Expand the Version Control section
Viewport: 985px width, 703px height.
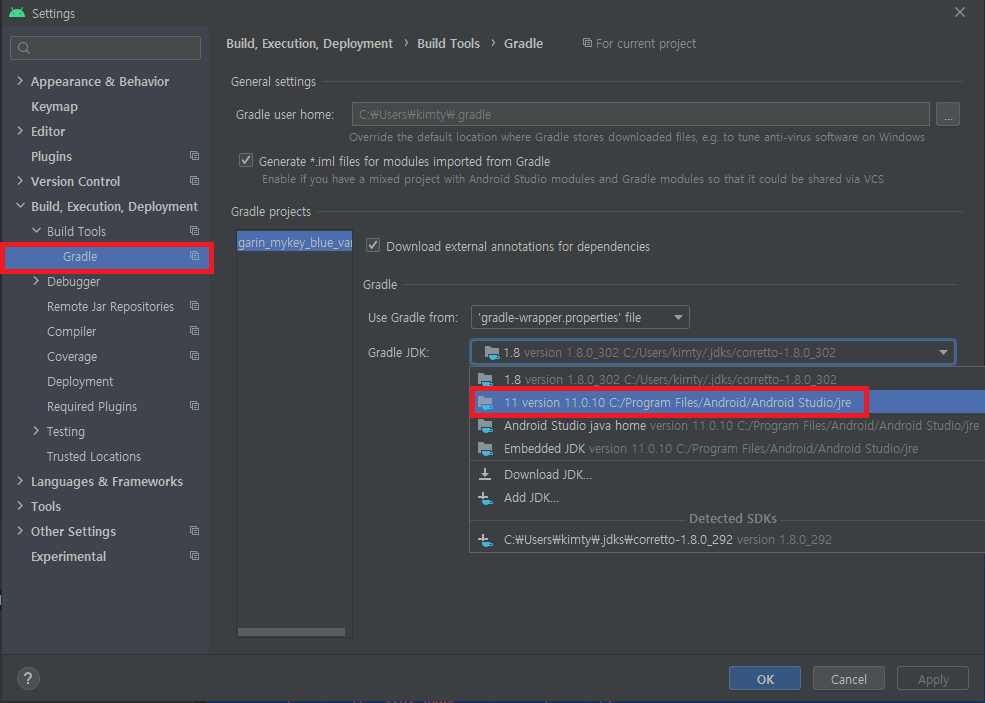coord(20,181)
